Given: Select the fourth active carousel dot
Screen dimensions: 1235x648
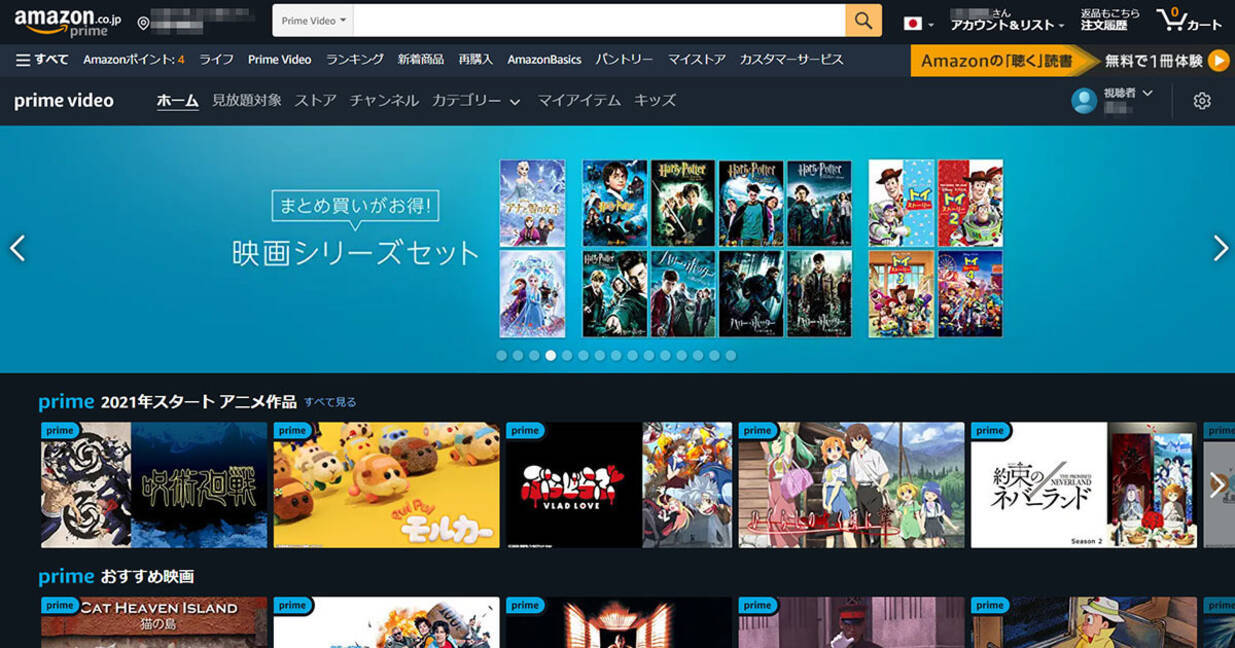Looking at the screenshot, I should 551,355.
